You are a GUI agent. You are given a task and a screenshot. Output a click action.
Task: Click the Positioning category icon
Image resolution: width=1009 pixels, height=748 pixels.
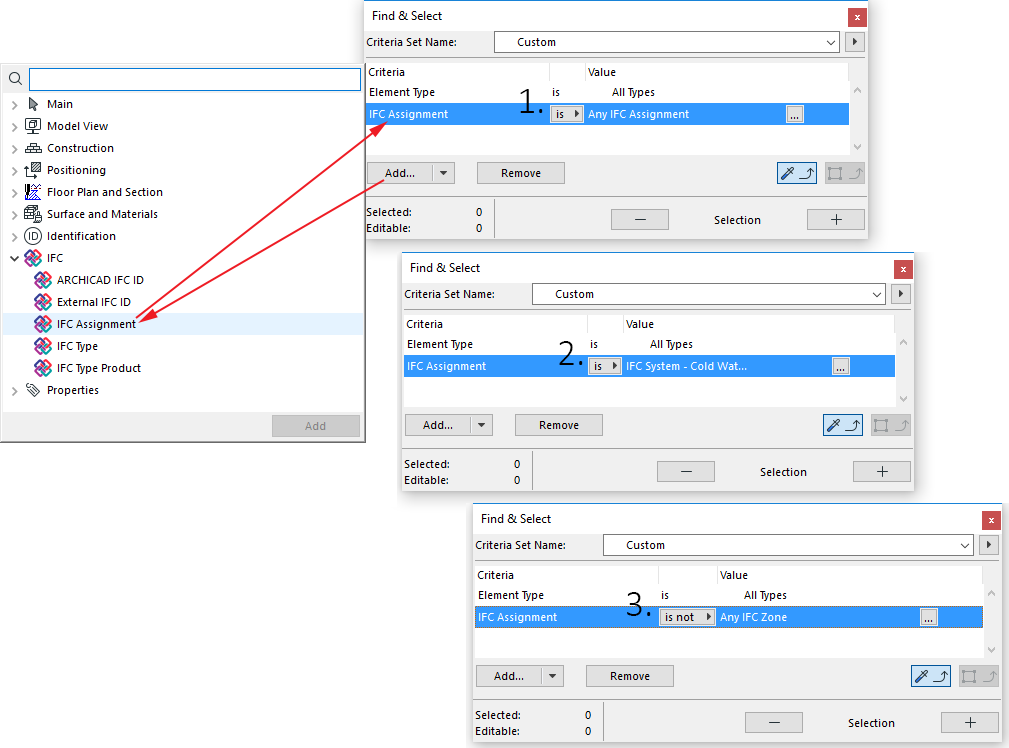[x=33, y=170]
